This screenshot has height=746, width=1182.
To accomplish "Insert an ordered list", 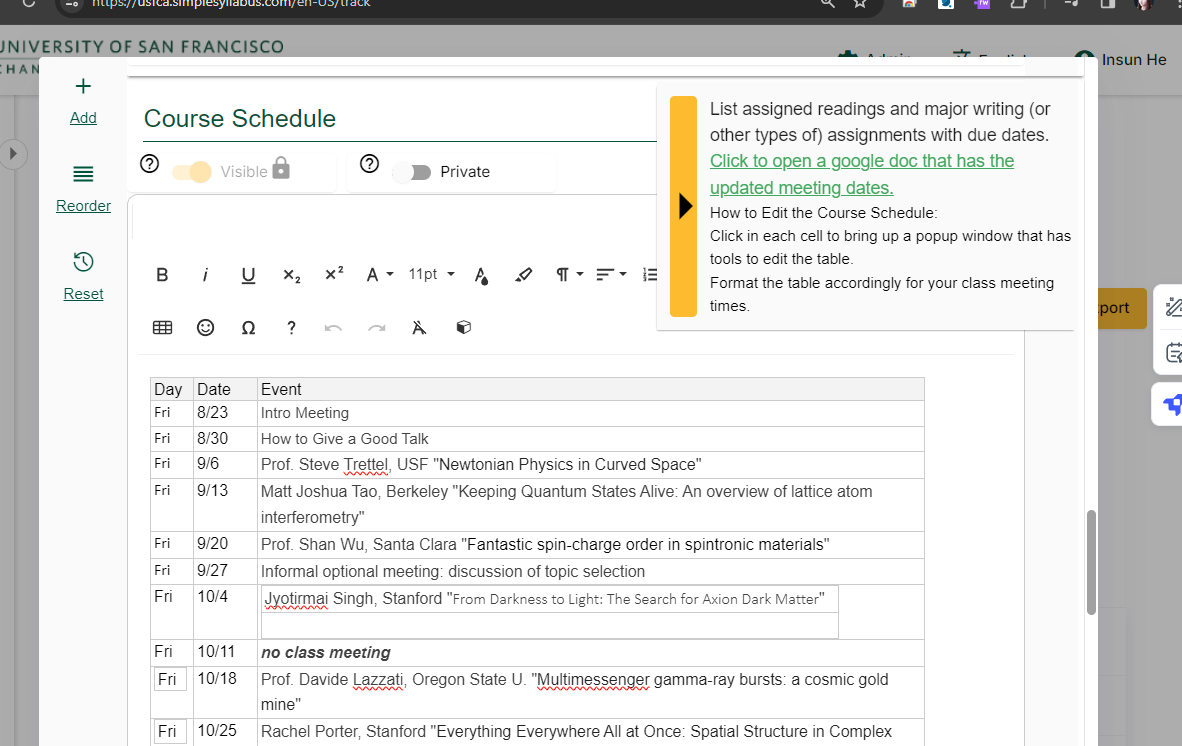I will pyautogui.click(x=649, y=275).
